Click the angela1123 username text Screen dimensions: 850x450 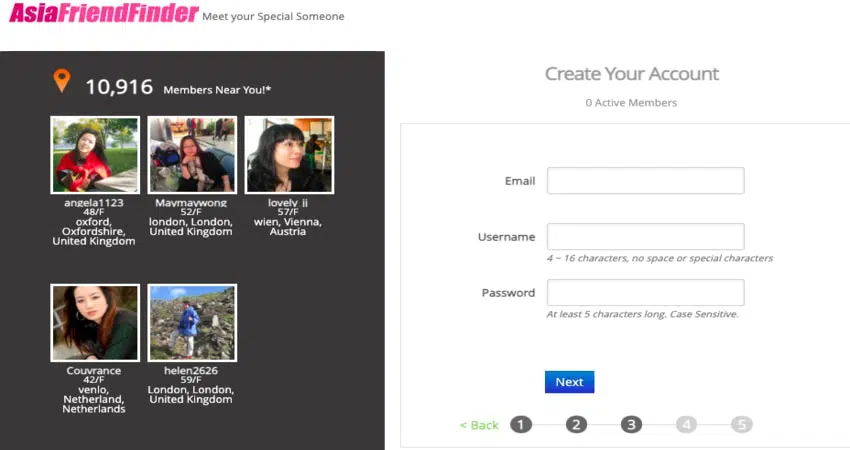tap(94, 202)
